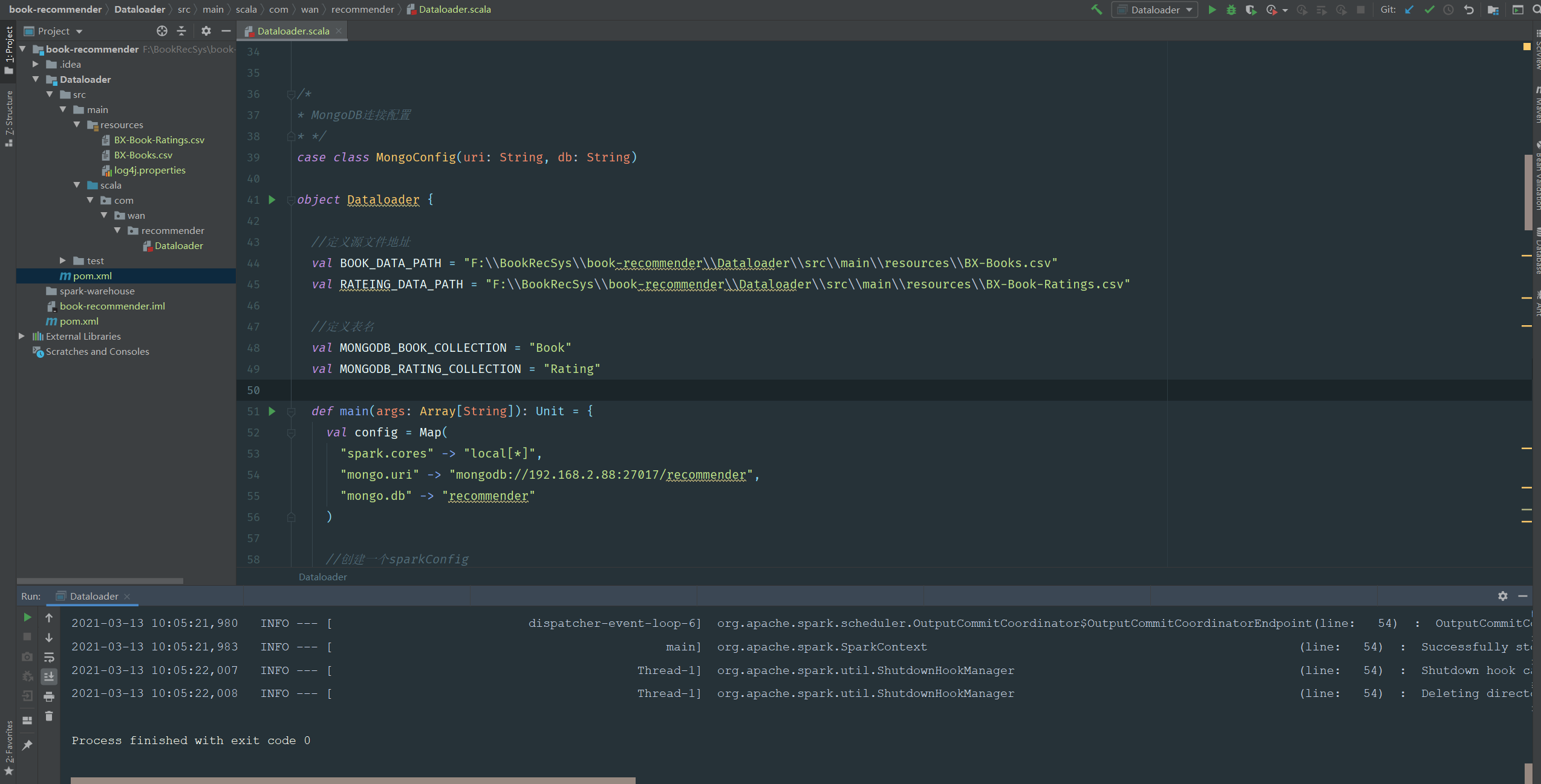Clear all console output with trash icon
The image size is (1541, 784).
(x=49, y=716)
